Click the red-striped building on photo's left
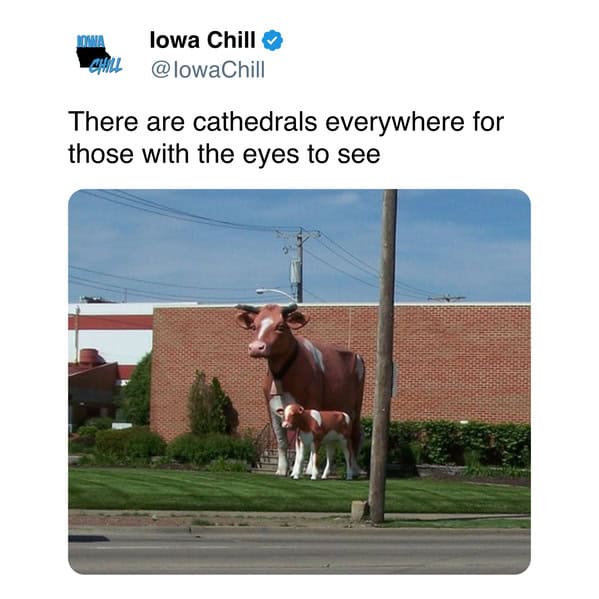The height and width of the screenshot is (599, 599). pos(111,332)
